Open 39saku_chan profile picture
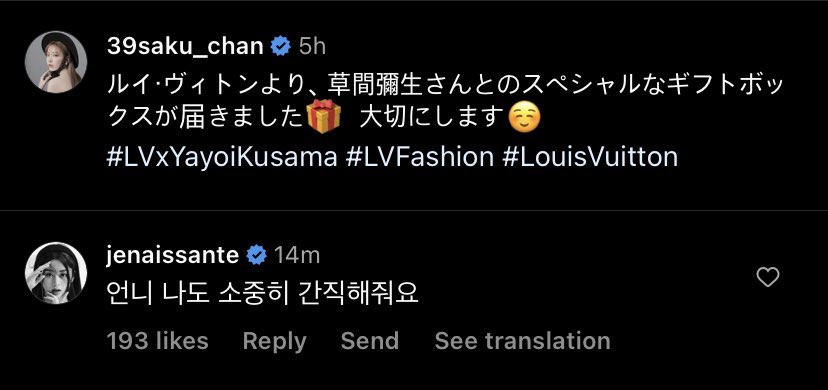Viewport: 828px width, 390px height. pos(56,62)
